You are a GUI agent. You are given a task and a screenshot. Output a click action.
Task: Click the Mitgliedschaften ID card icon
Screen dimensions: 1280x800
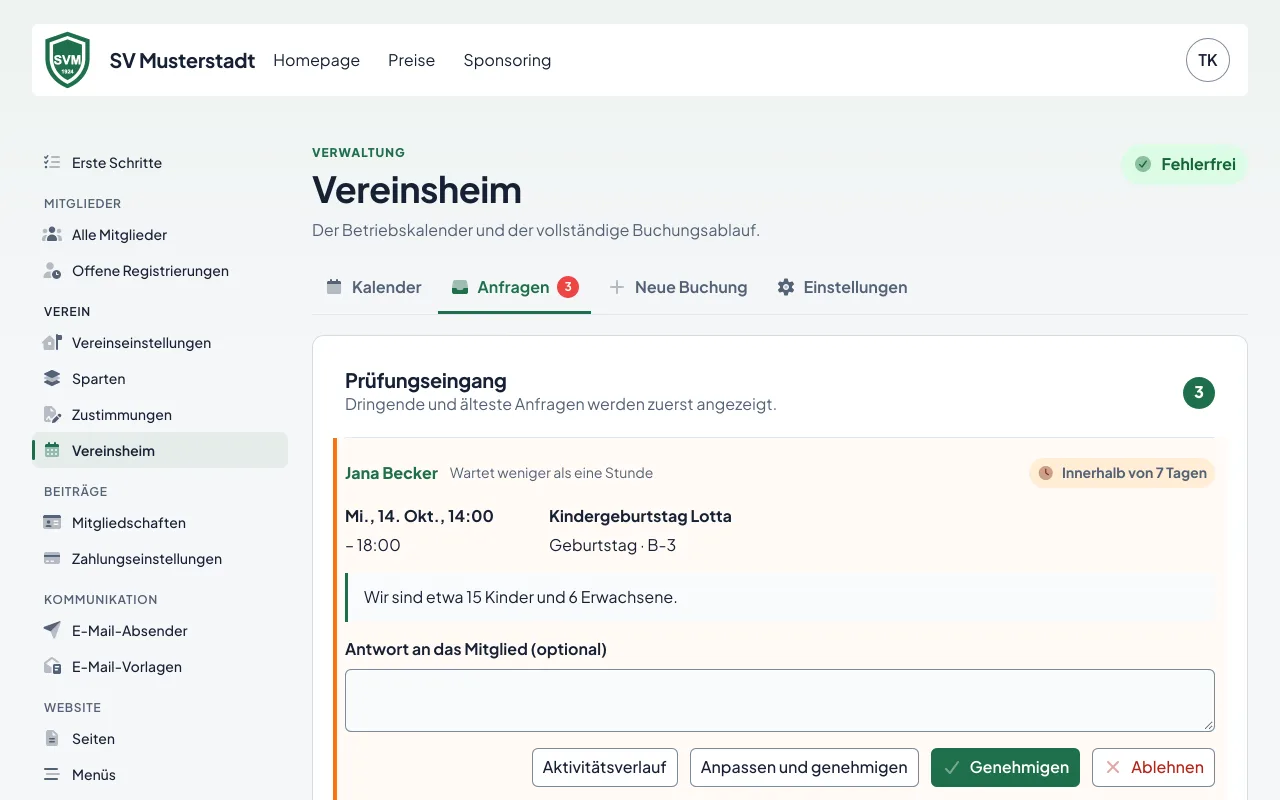click(x=52, y=522)
